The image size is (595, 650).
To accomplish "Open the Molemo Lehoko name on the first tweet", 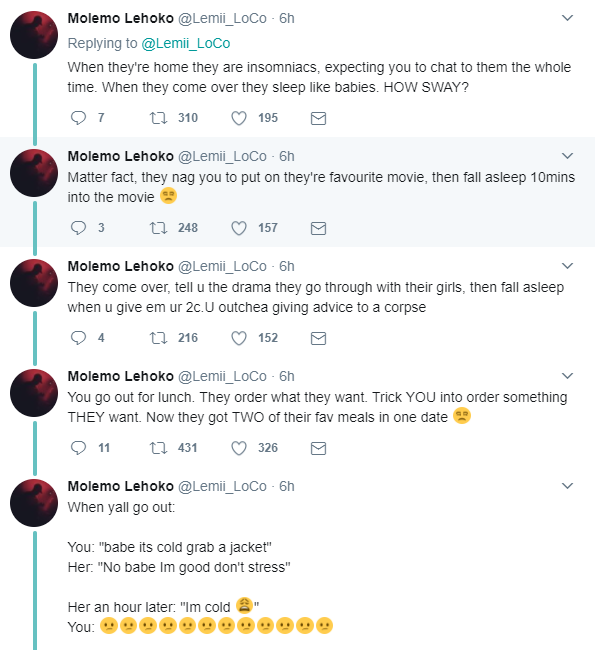I will [x=121, y=18].
